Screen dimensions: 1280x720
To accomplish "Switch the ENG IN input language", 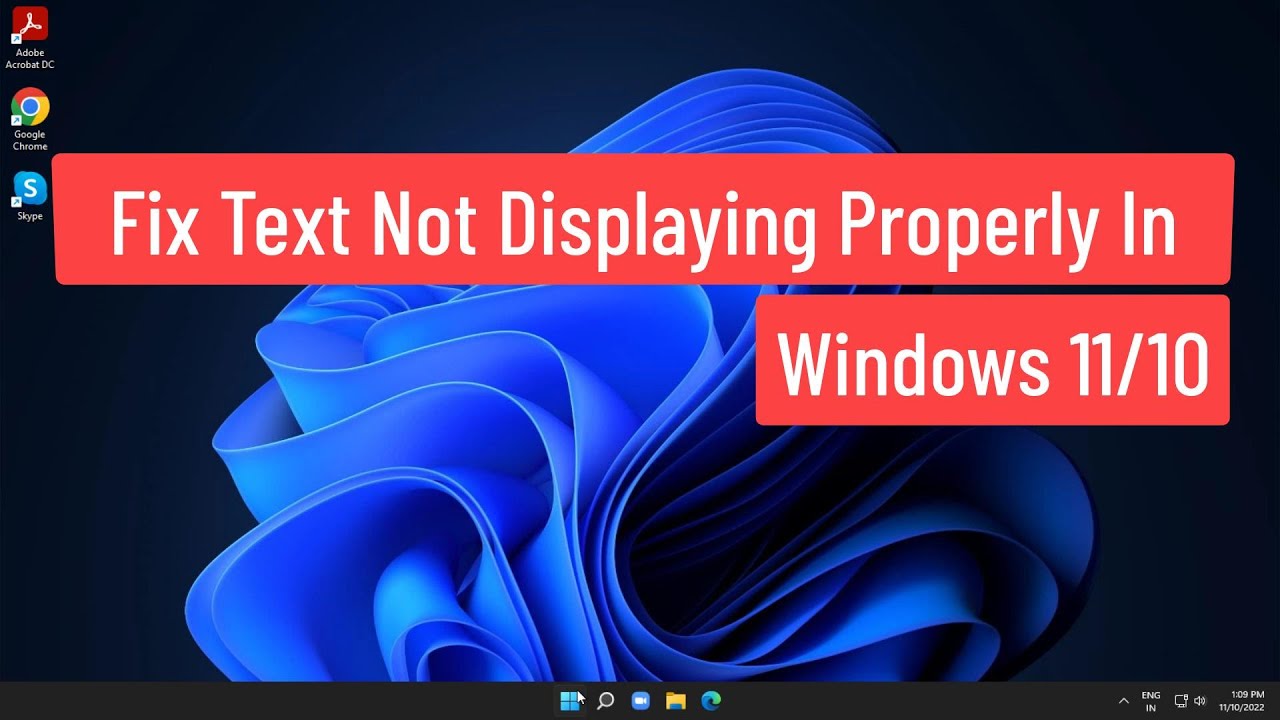I will click(x=1151, y=701).
